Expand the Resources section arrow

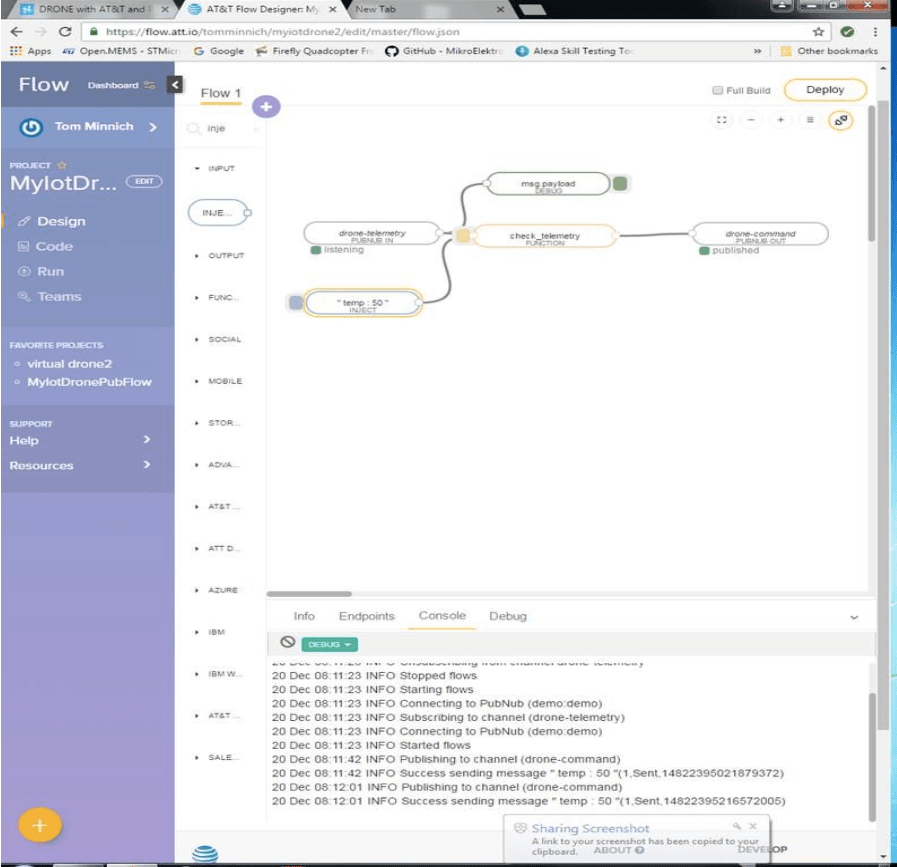pyautogui.click(x=146, y=464)
